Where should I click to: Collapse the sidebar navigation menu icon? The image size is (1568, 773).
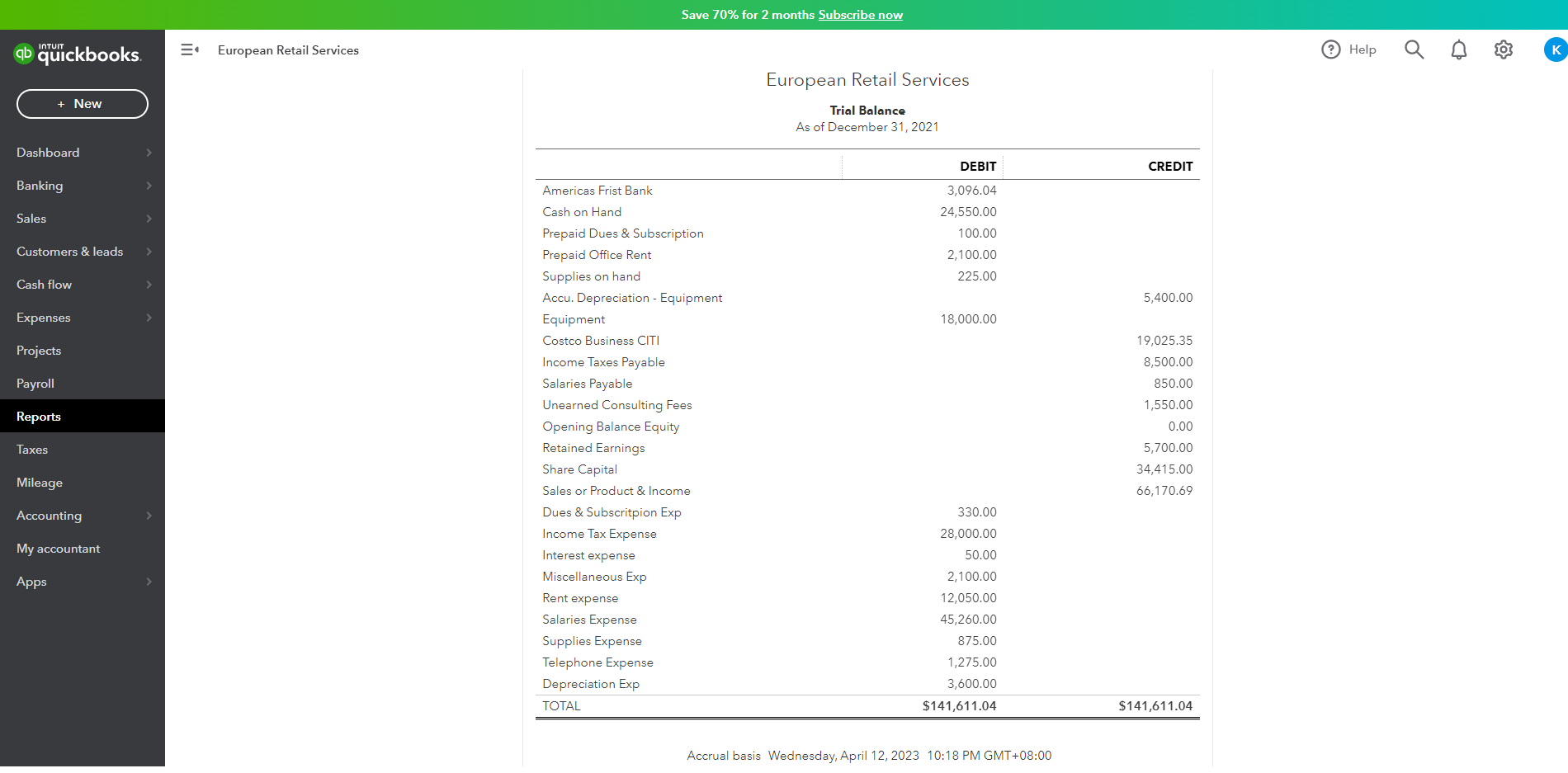click(x=190, y=50)
